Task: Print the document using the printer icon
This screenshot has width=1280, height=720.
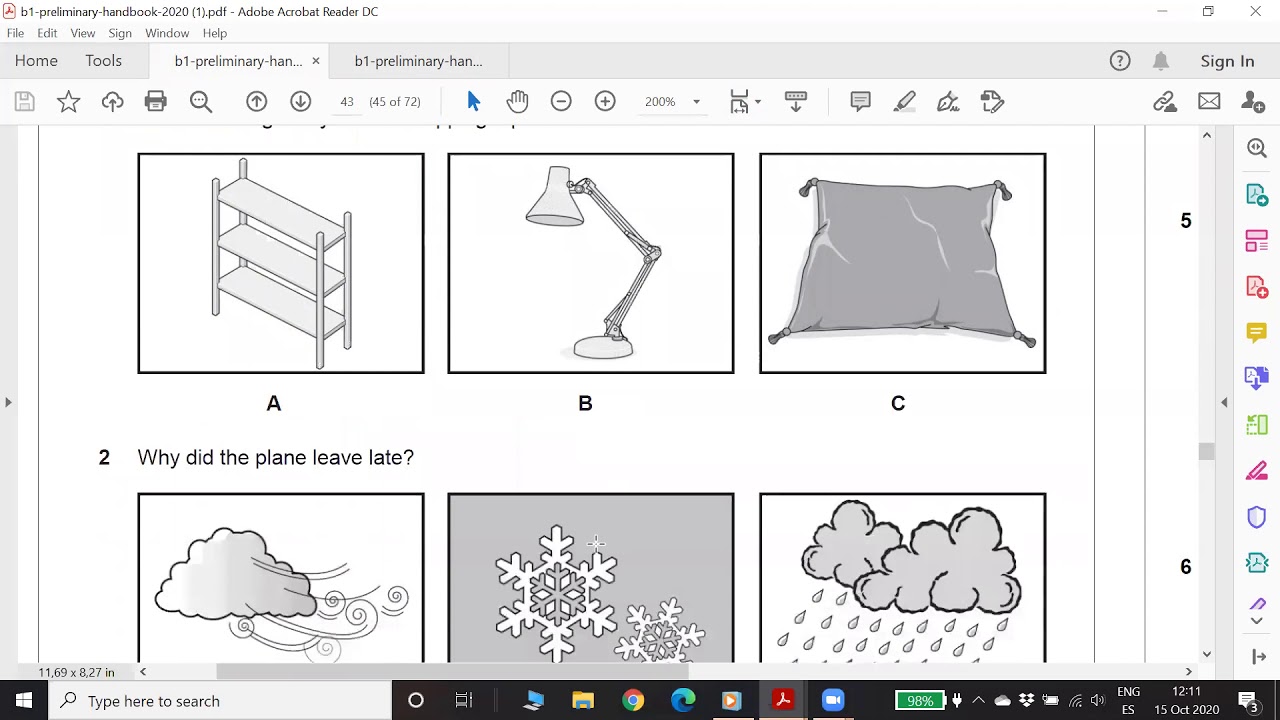Action: [x=155, y=101]
